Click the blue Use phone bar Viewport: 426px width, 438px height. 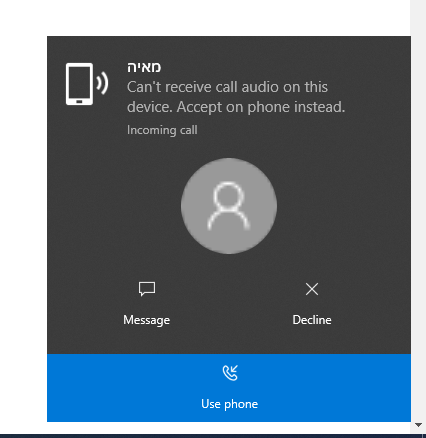point(229,388)
